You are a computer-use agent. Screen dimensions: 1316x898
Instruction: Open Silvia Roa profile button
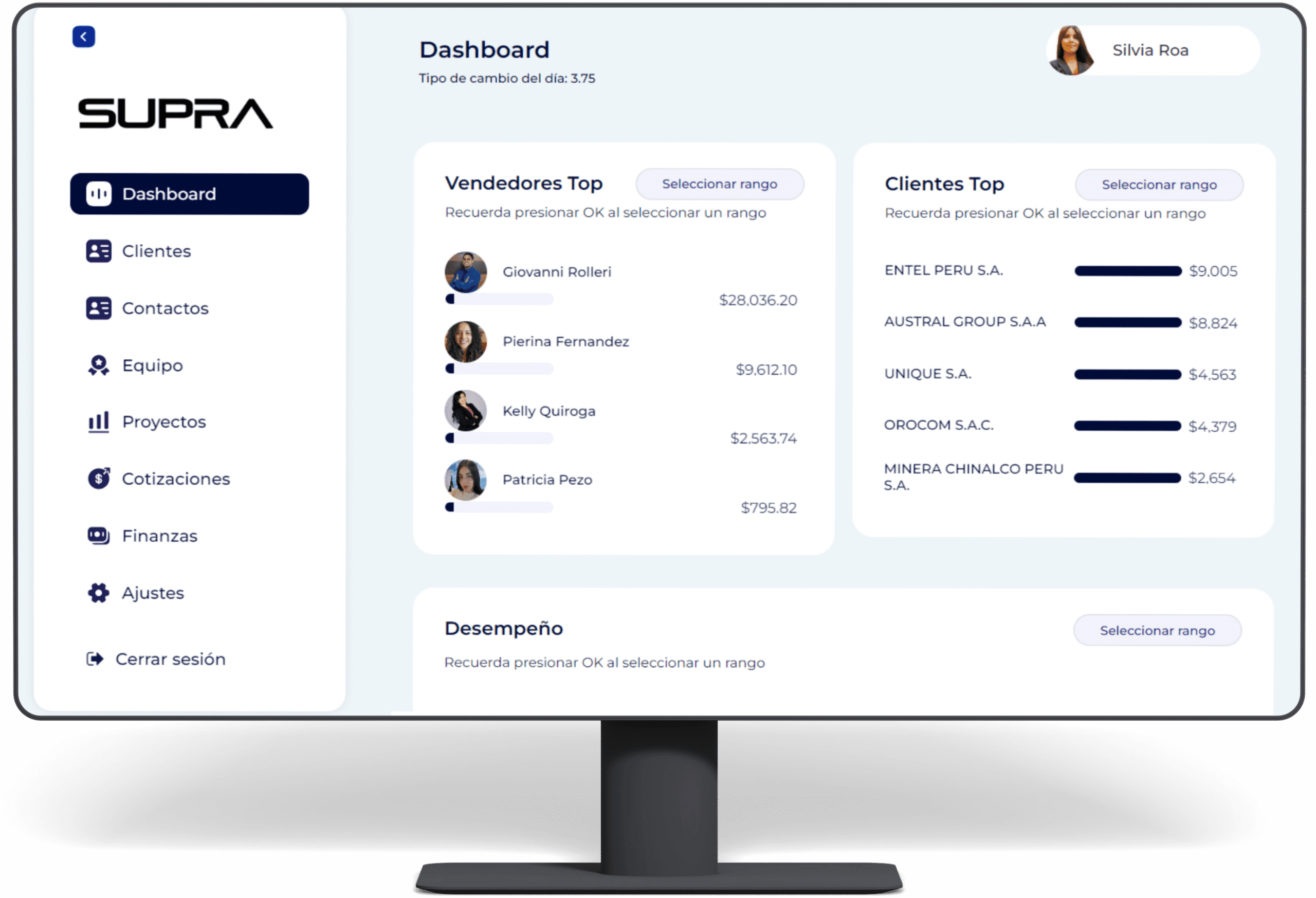1153,50
